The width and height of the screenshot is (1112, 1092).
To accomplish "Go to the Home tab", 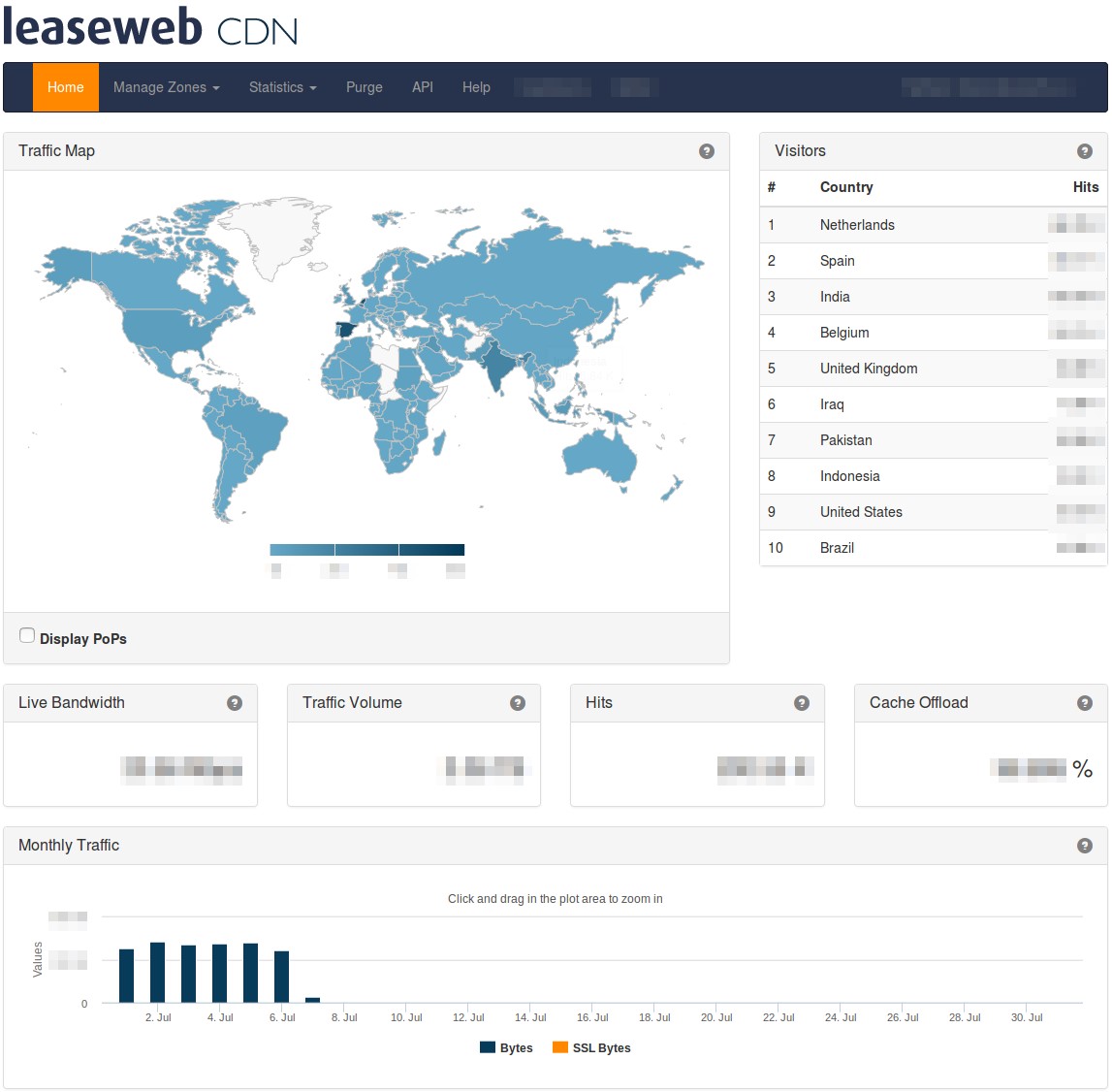I will pos(66,87).
